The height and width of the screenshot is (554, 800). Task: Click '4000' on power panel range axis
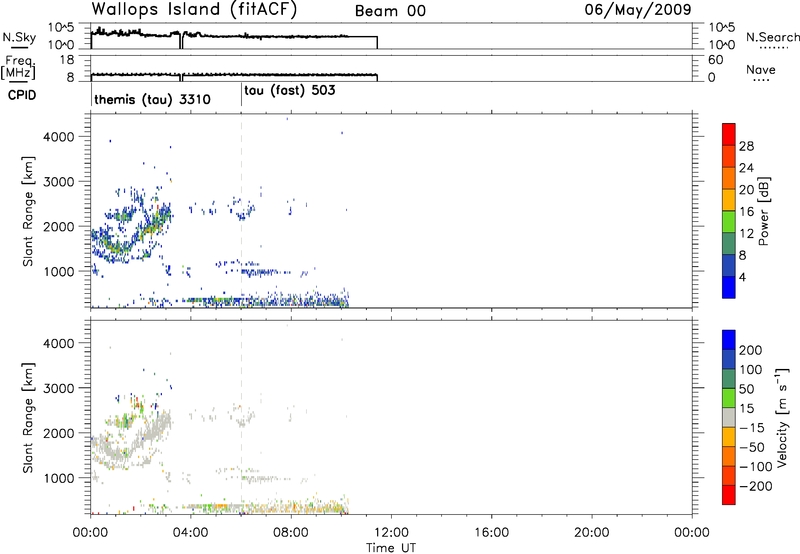coord(59,137)
